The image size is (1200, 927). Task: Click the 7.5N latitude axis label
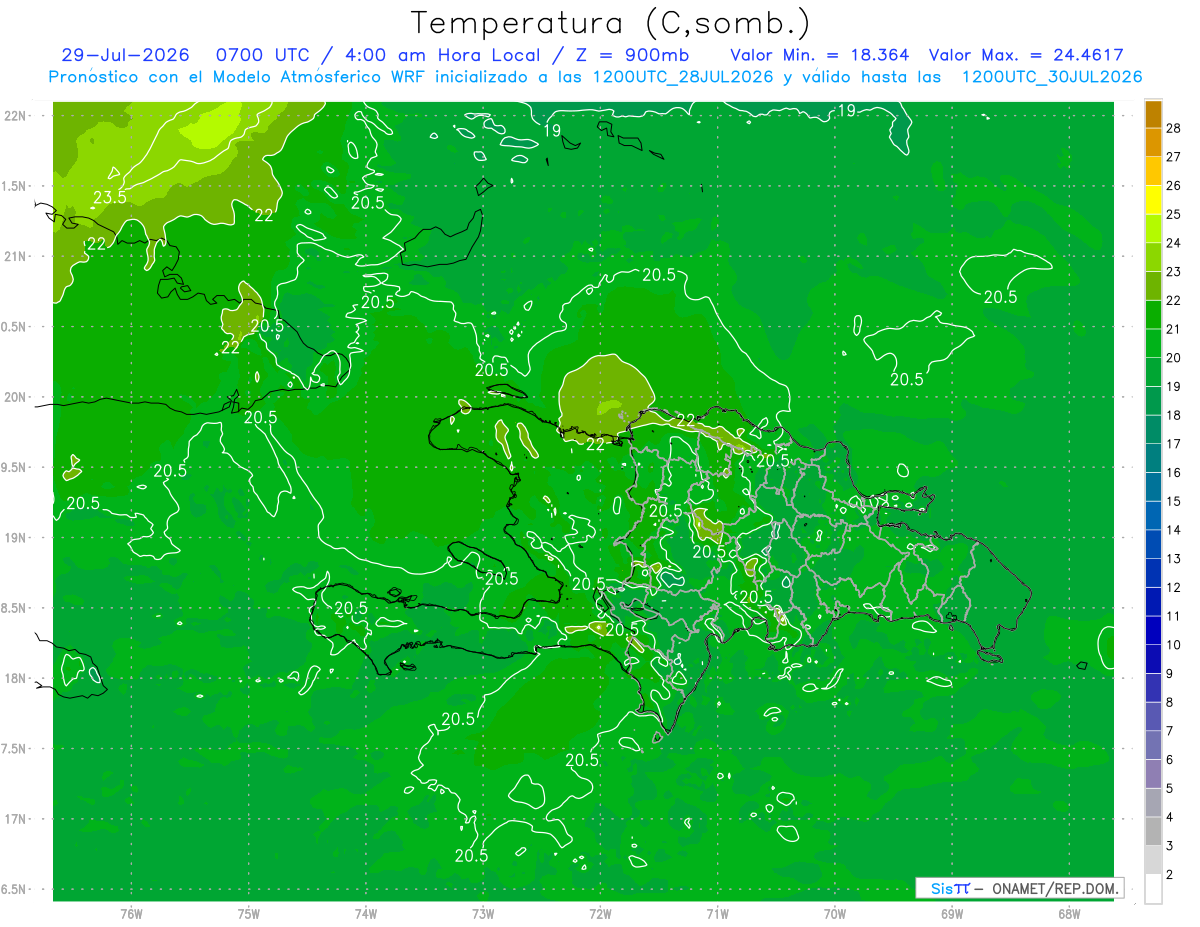click(14, 748)
